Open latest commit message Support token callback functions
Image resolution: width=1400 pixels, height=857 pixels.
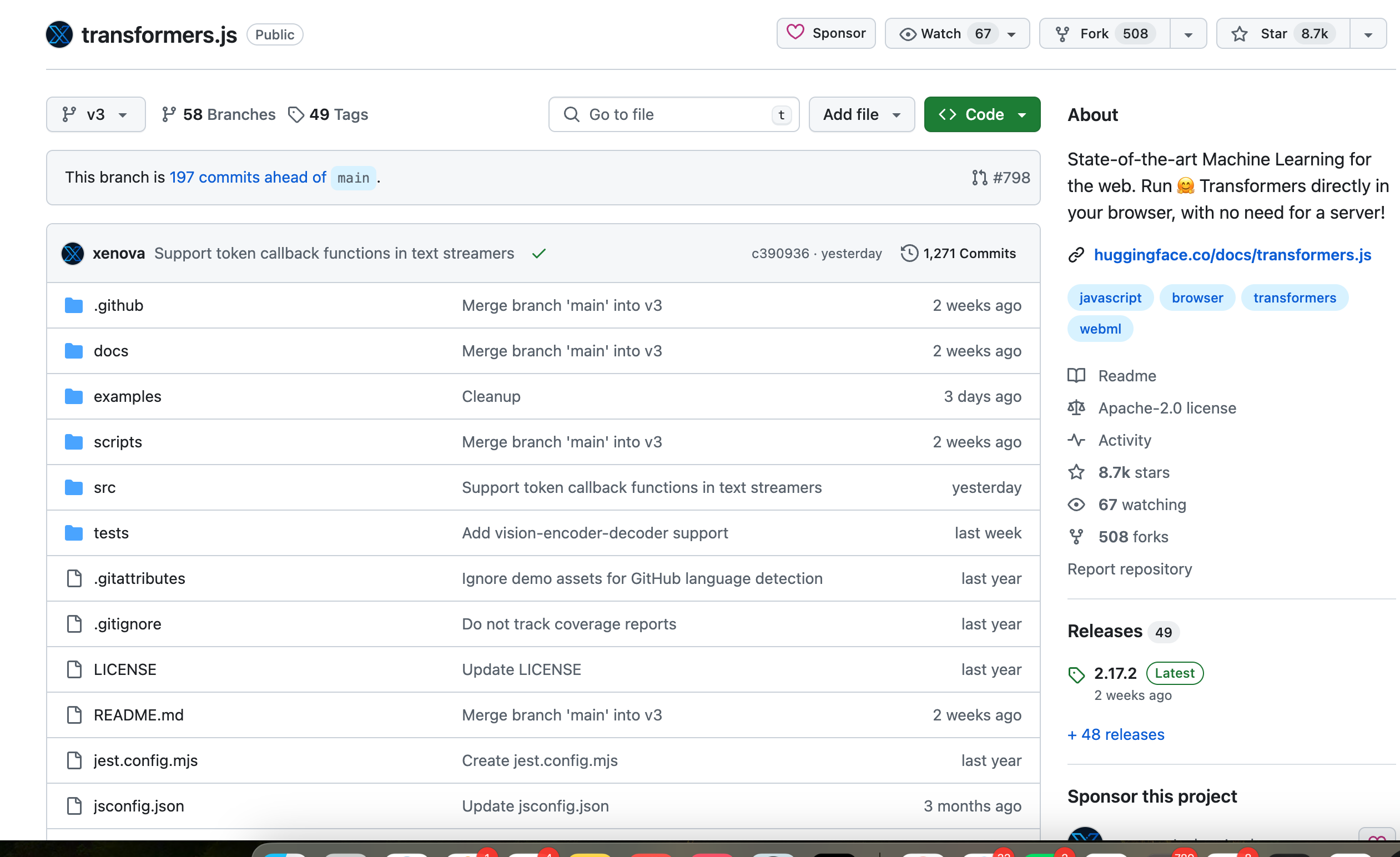click(334, 254)
